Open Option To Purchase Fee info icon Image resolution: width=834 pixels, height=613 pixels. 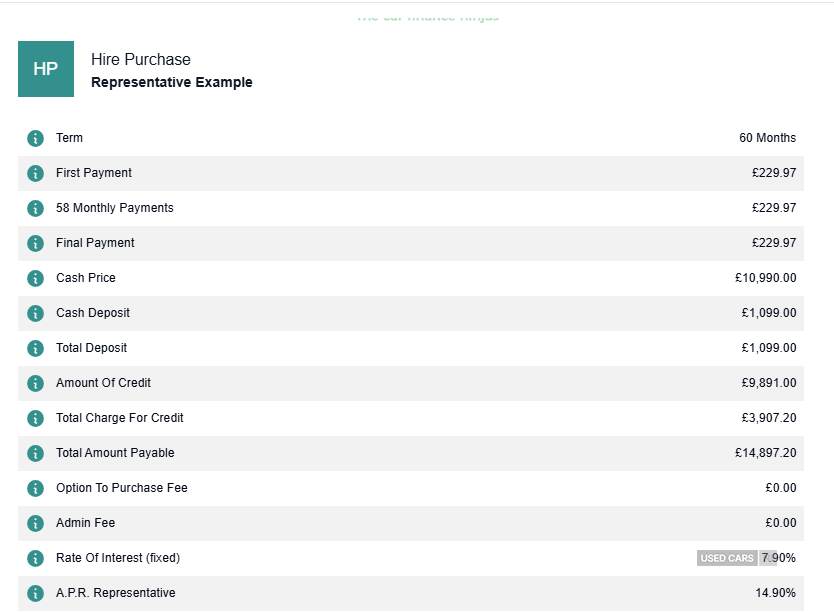(35, 488)
